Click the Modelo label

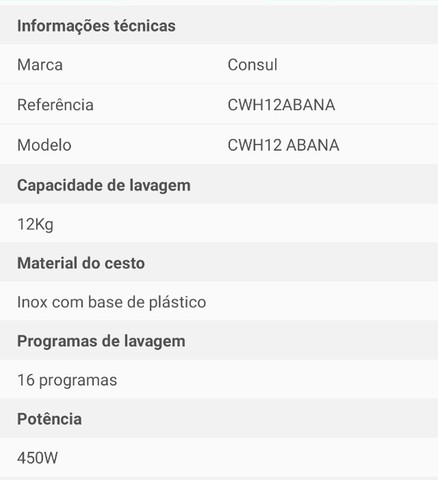point(44,145)
